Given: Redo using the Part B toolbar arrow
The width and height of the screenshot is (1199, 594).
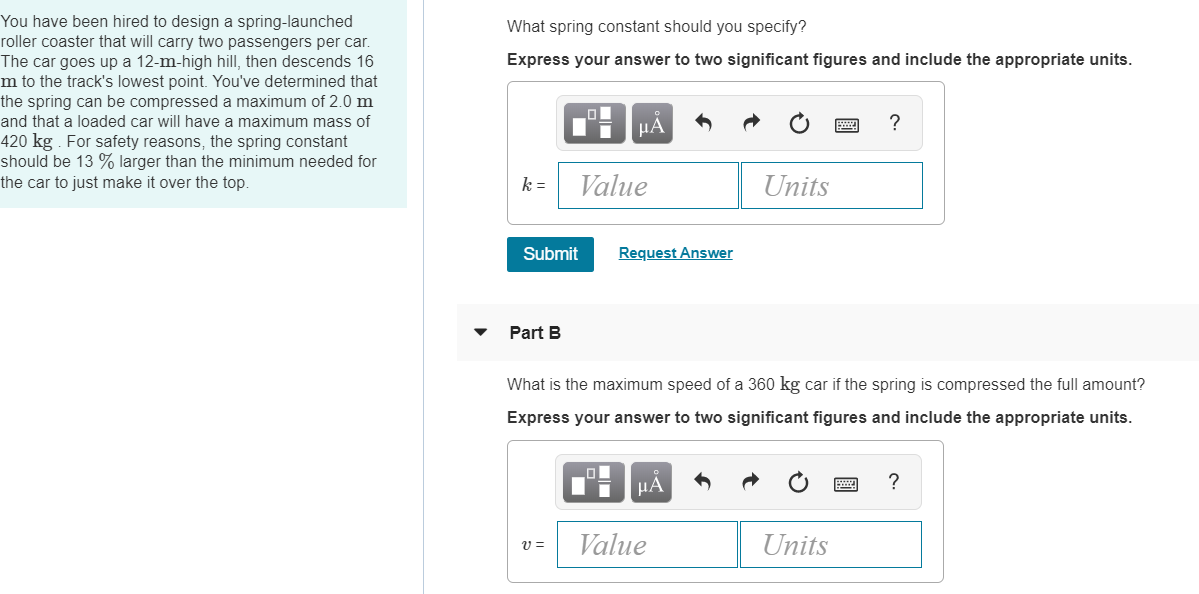Looking at the screenshot, I should click(x=749, y=481).
